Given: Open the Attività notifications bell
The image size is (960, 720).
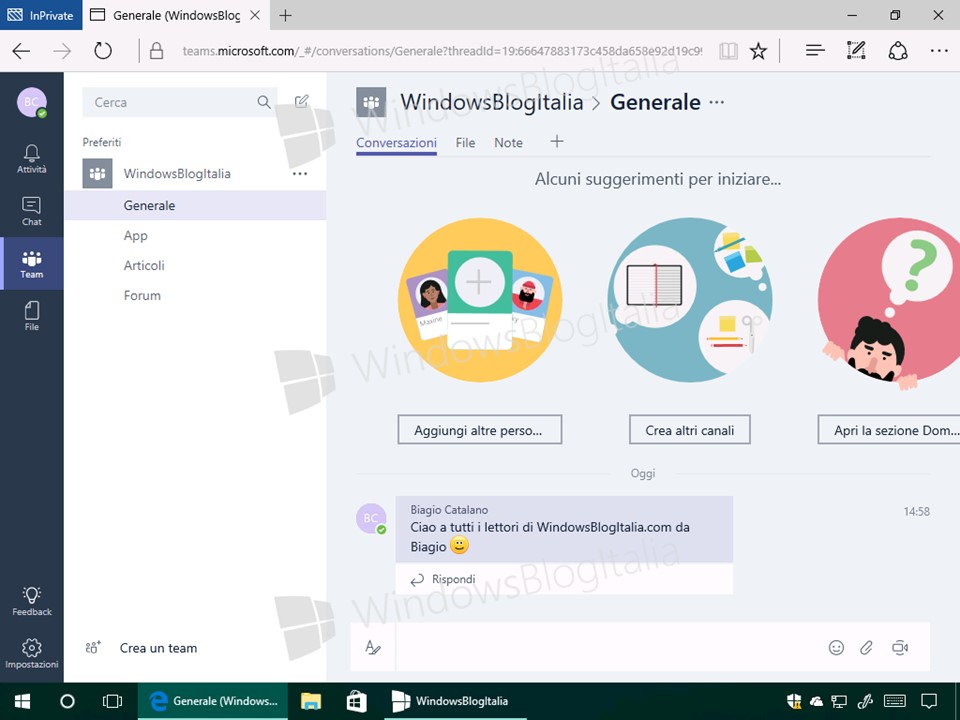Looking at the screenshot, I should (32, 159).
